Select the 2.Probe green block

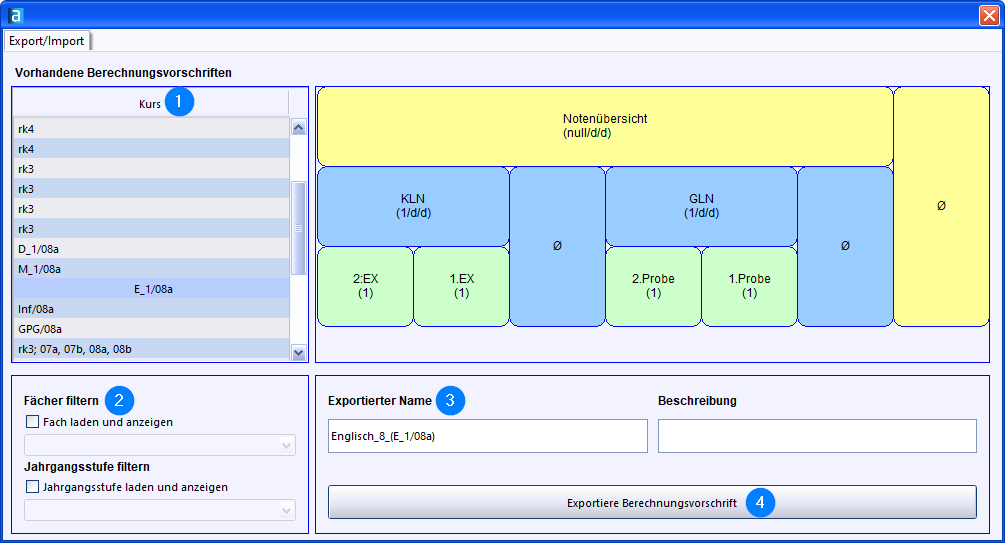[653, 287]
